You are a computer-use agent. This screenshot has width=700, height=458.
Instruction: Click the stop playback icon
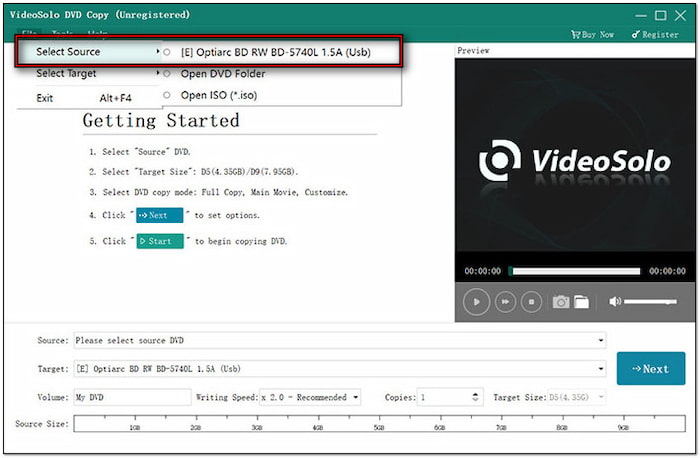pos(533,301)
